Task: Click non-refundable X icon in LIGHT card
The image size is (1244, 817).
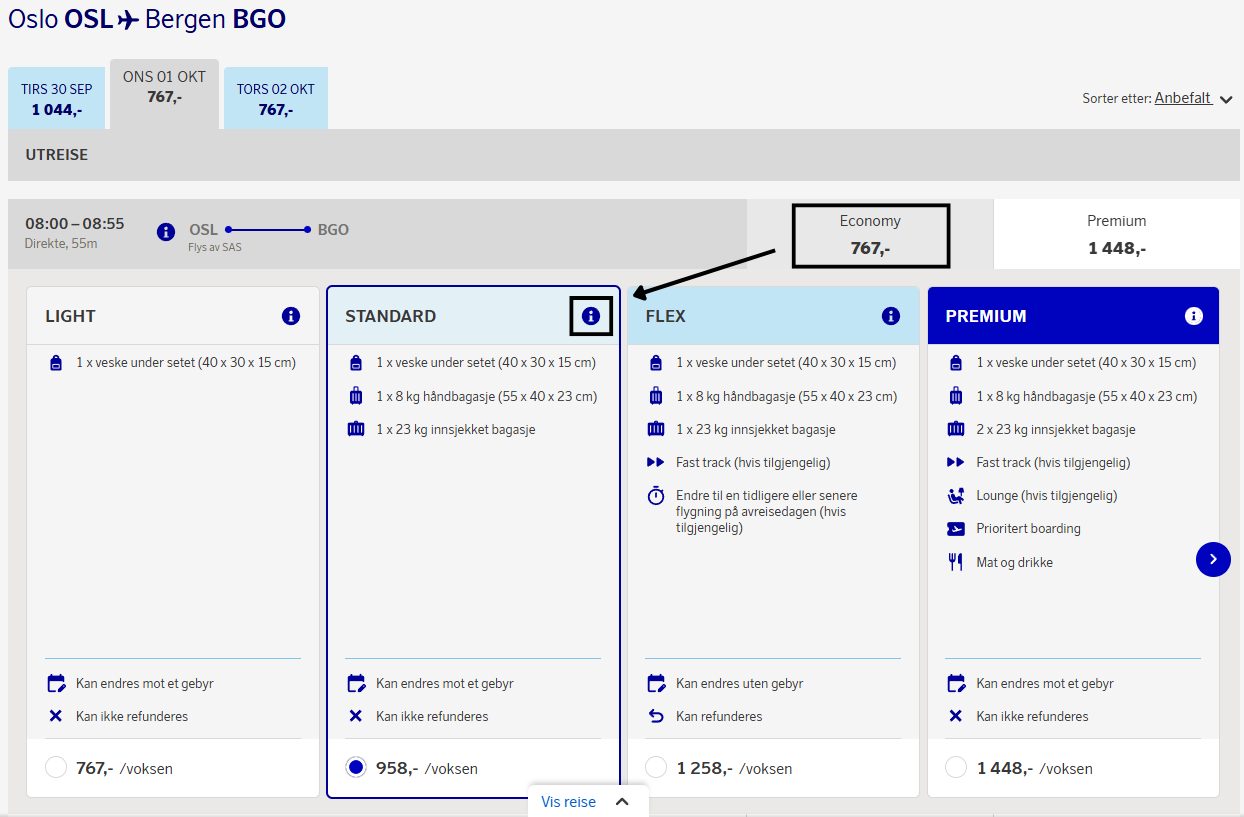Action: [x=56, y=716]
